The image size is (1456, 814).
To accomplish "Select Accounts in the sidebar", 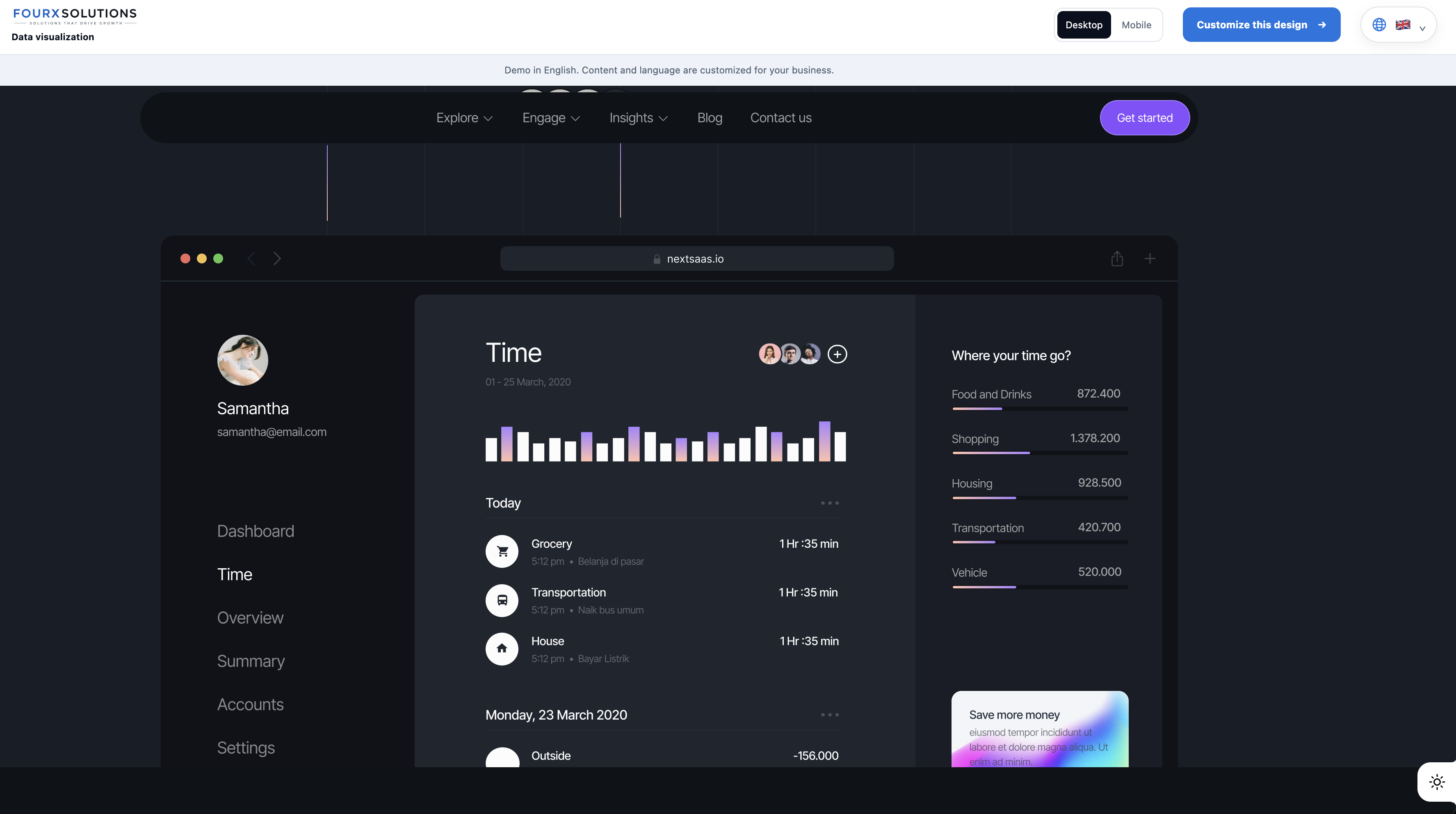I will click(x=251, y=704).
